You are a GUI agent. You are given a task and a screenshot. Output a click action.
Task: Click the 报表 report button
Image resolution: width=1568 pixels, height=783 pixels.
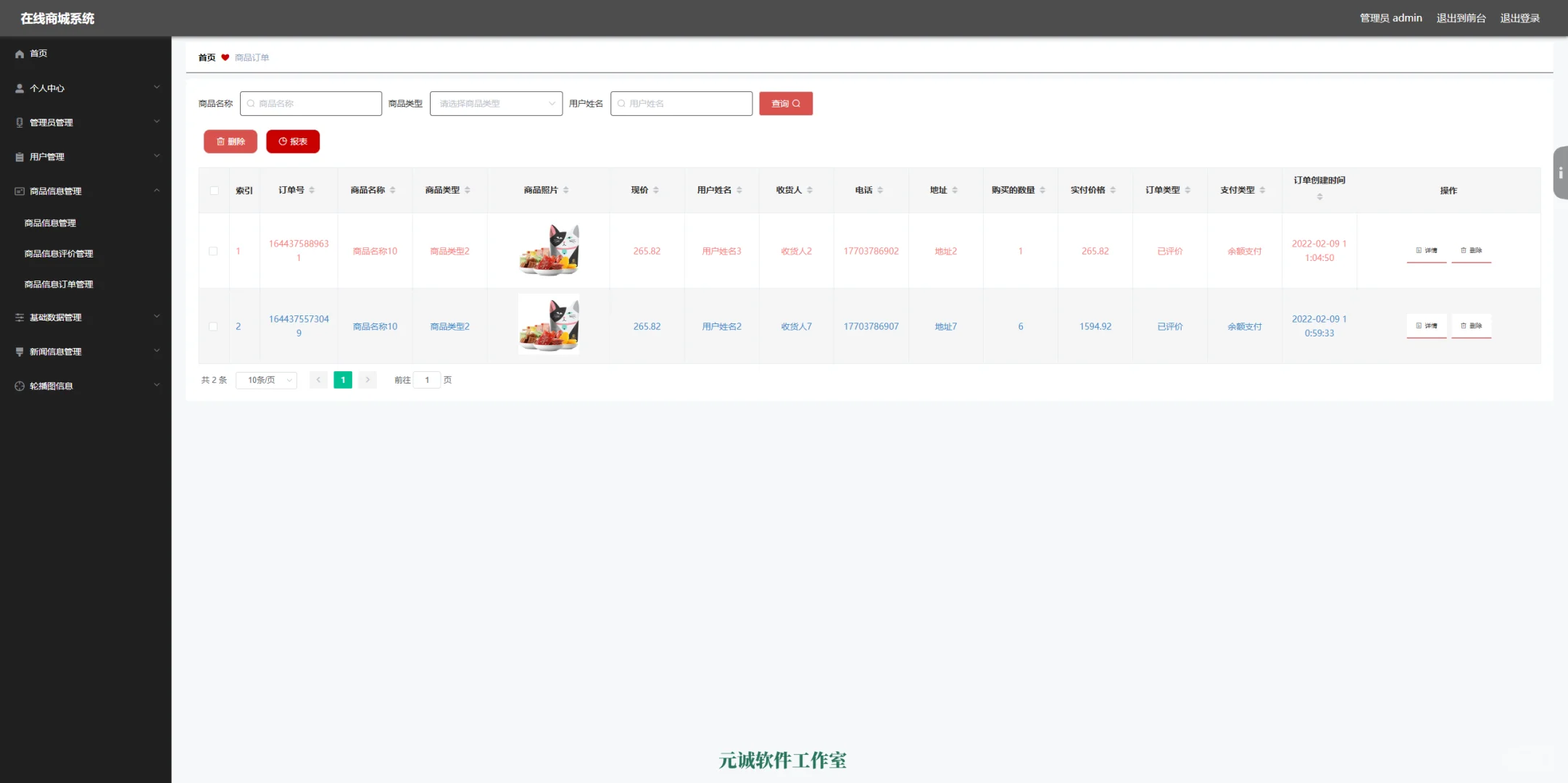[x=293, y=141]
